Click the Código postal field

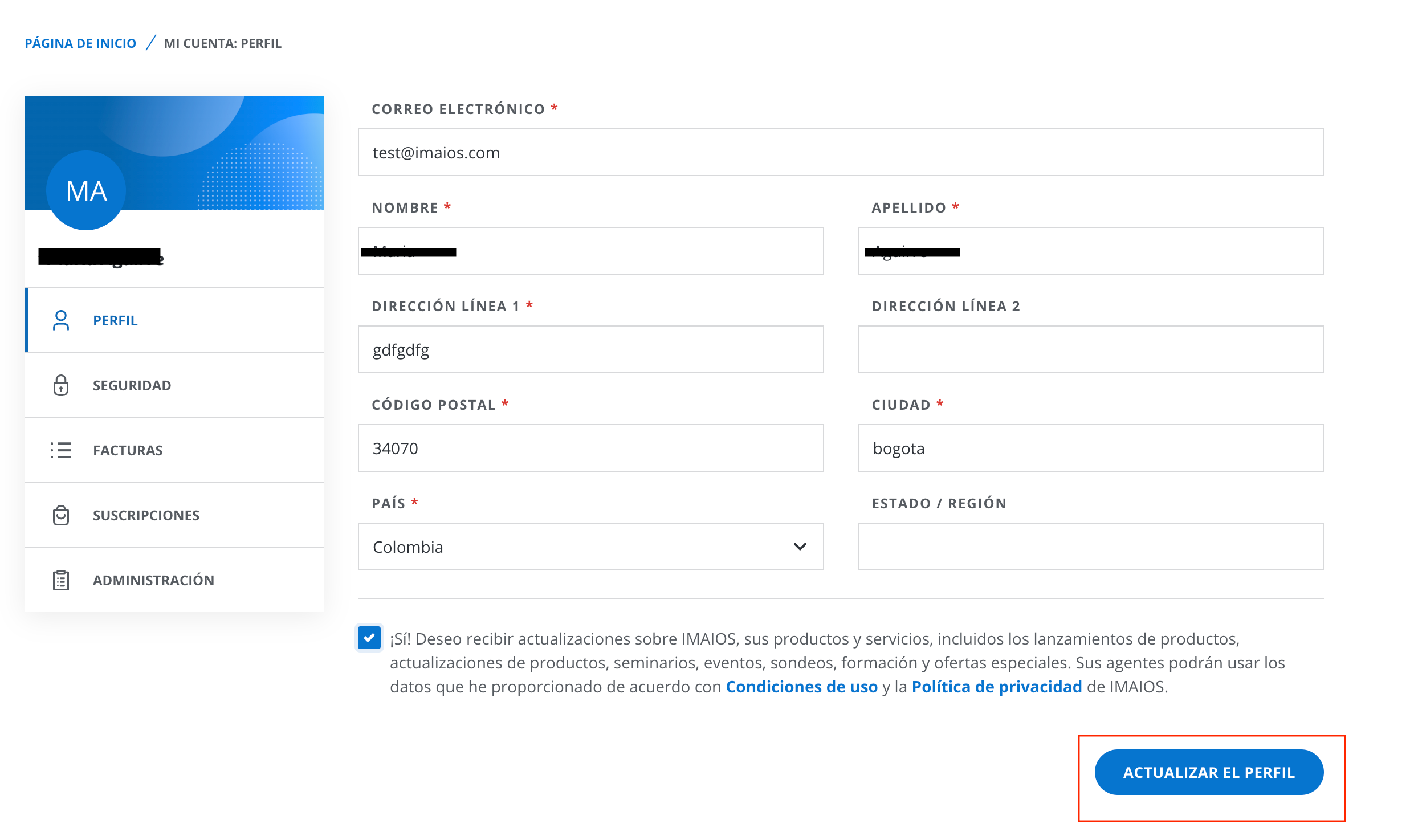pyautogui.click(x=590, y=448)
